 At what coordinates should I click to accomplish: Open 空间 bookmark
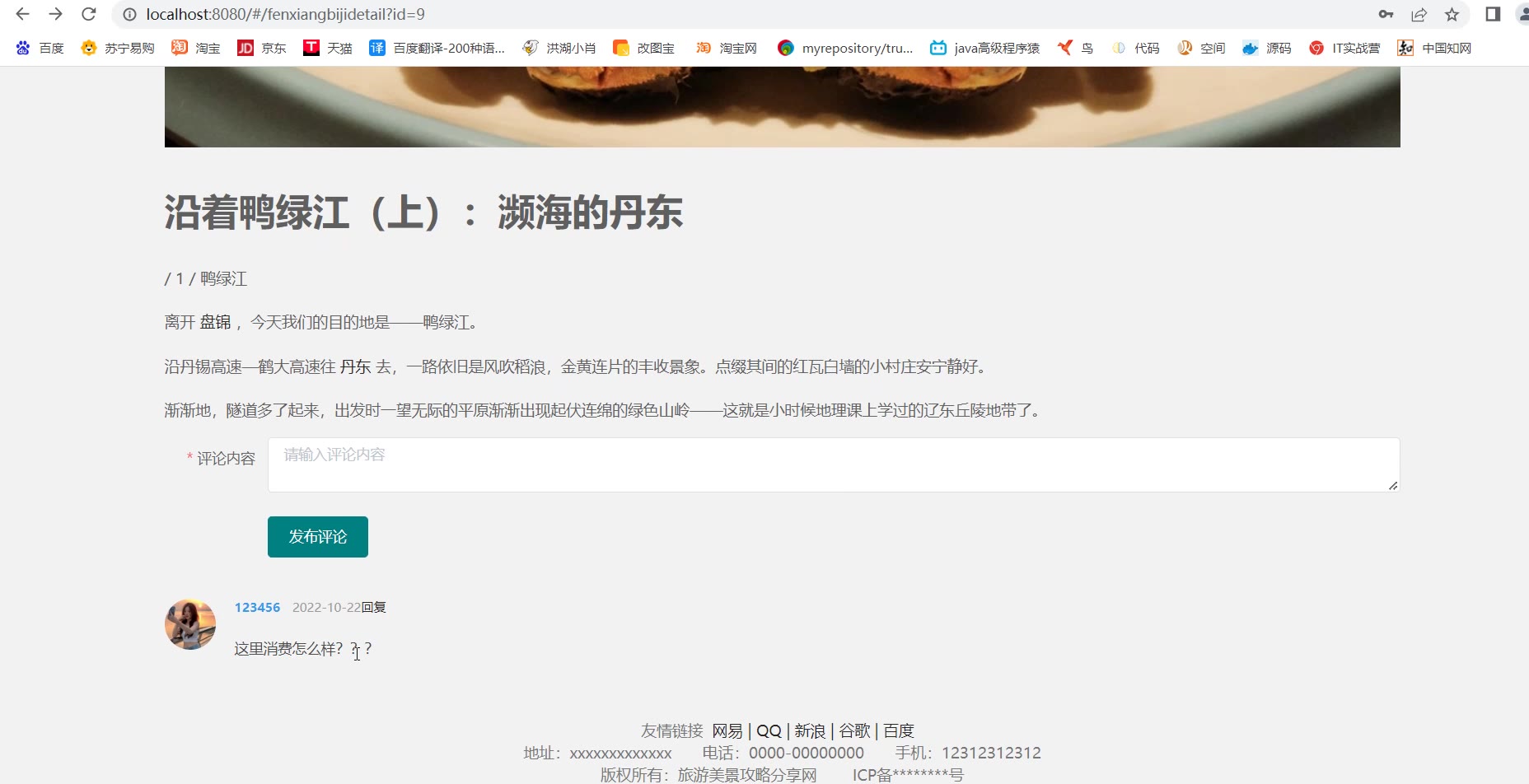pyautogui.click(x=1201, y=48)
